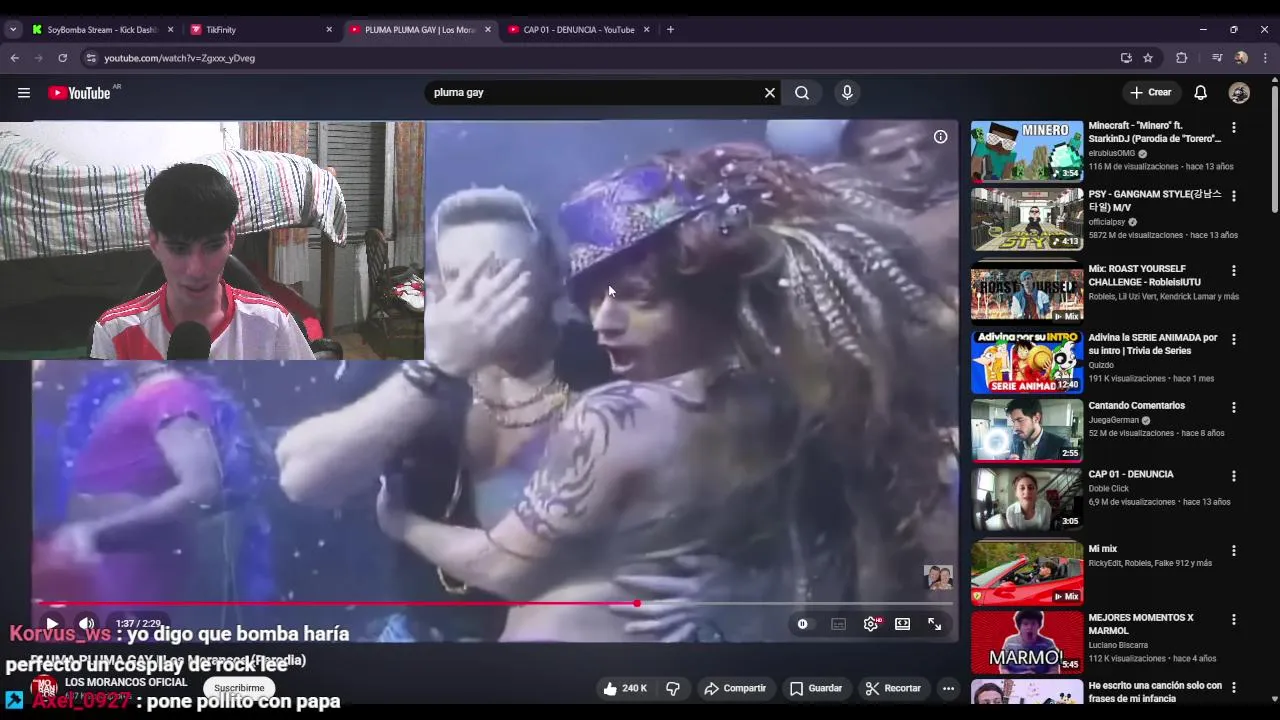1280x720 pixels.
Task: Go to YouTube home via the logo
Action: 80,93
